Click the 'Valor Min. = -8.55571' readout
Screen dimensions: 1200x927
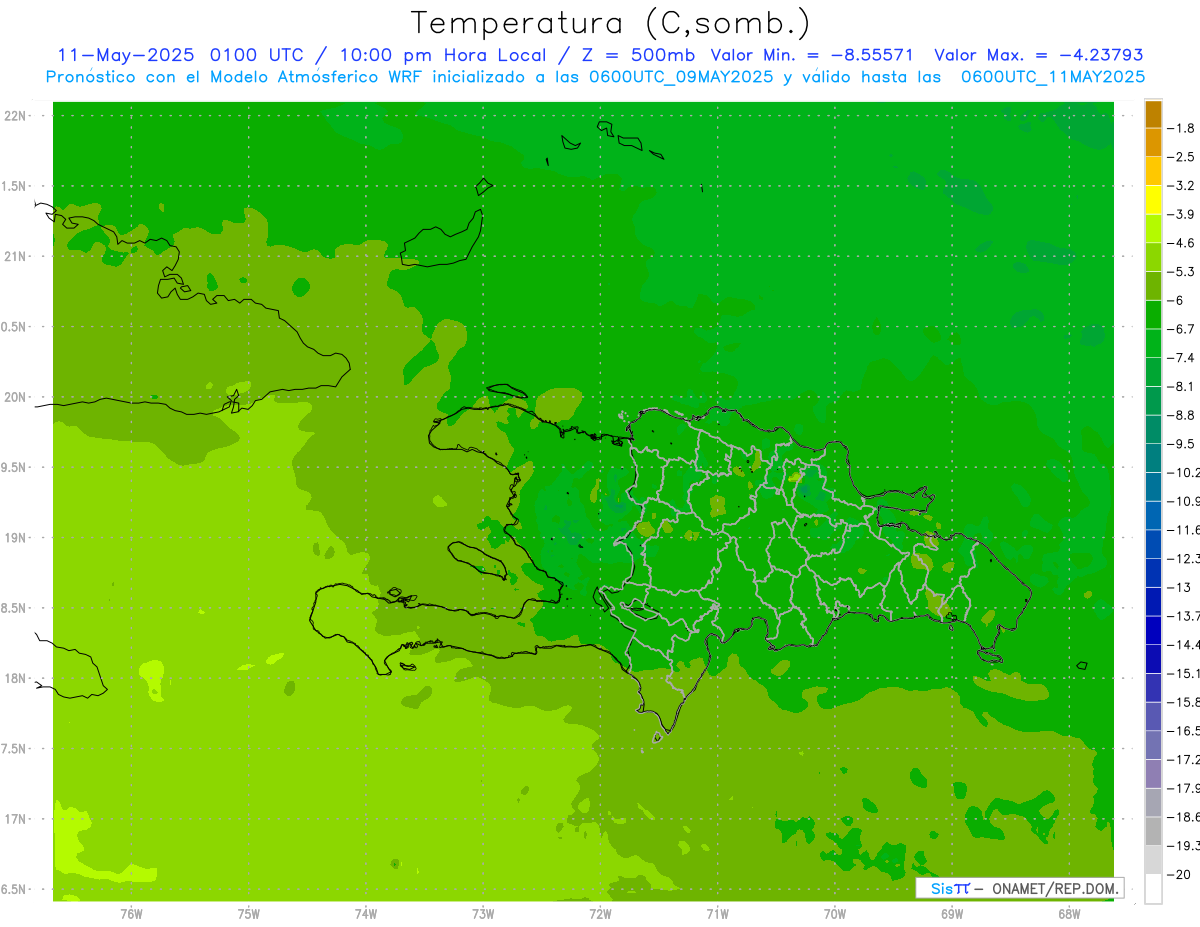811,55
